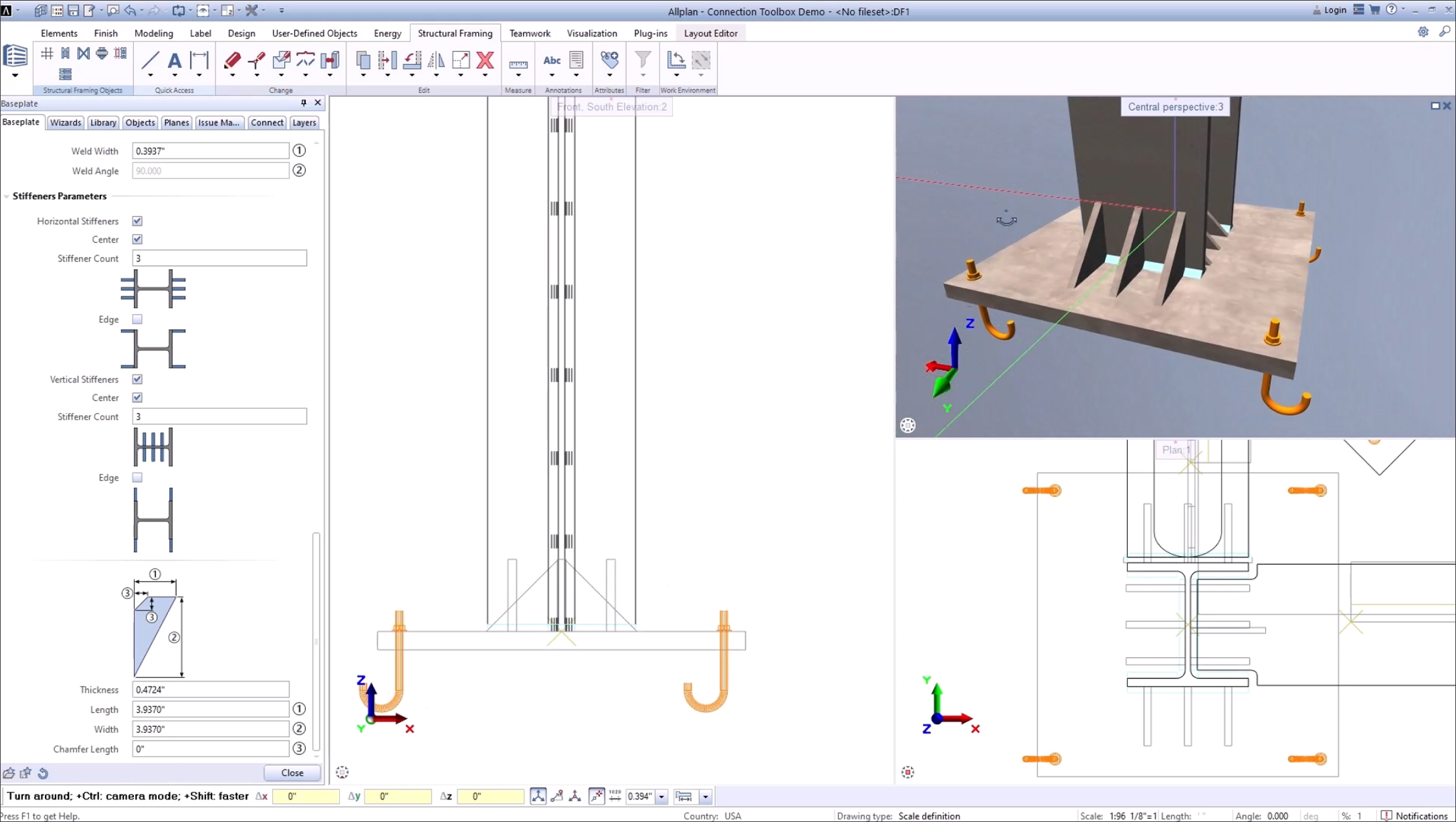Open the Layout Editor tab

711,33
